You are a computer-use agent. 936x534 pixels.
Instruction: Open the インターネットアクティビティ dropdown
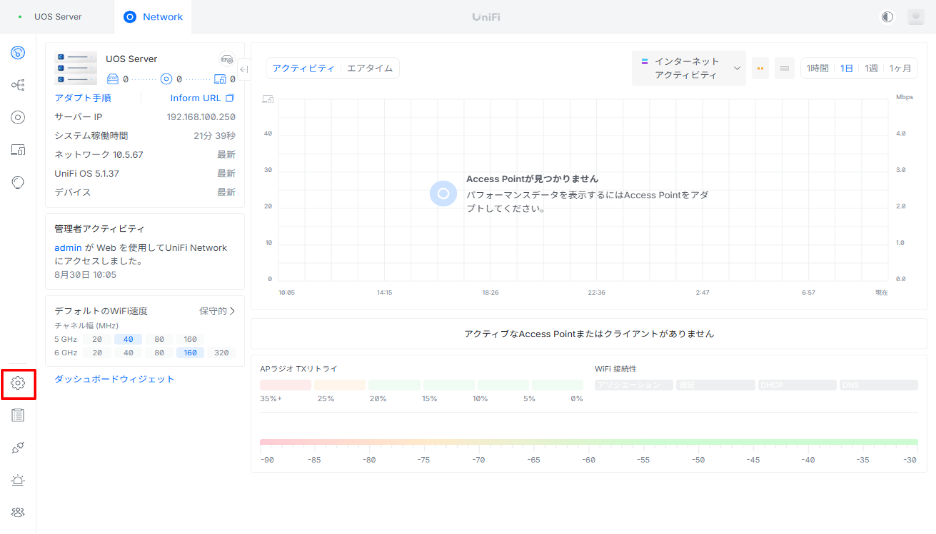pos(689,68)
